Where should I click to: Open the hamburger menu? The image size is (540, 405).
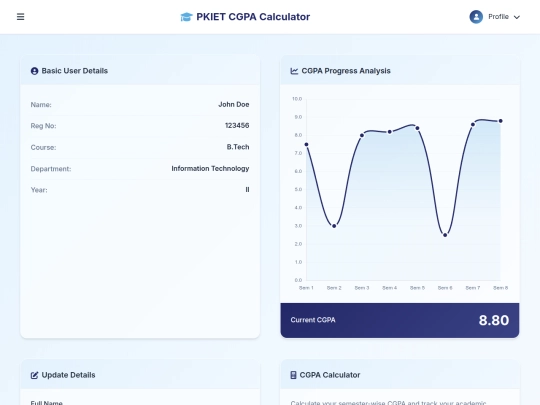pos(20,17)
